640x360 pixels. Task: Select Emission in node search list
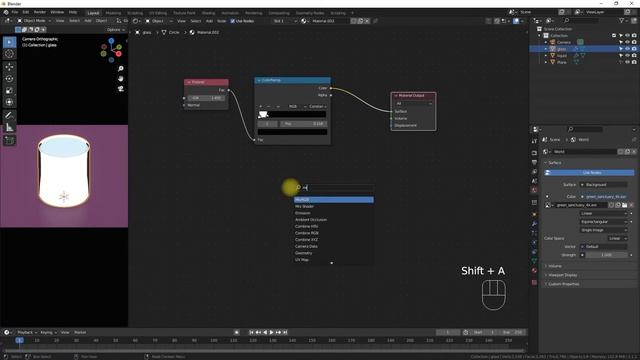333,213
